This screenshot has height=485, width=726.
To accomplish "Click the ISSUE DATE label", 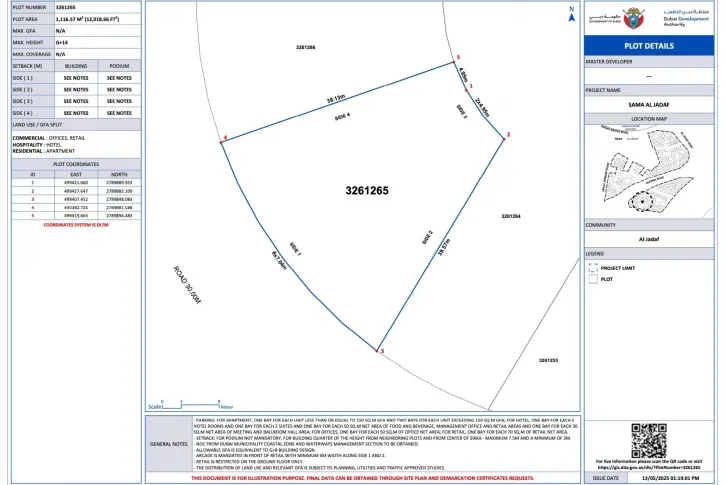I will coord(606,478).
